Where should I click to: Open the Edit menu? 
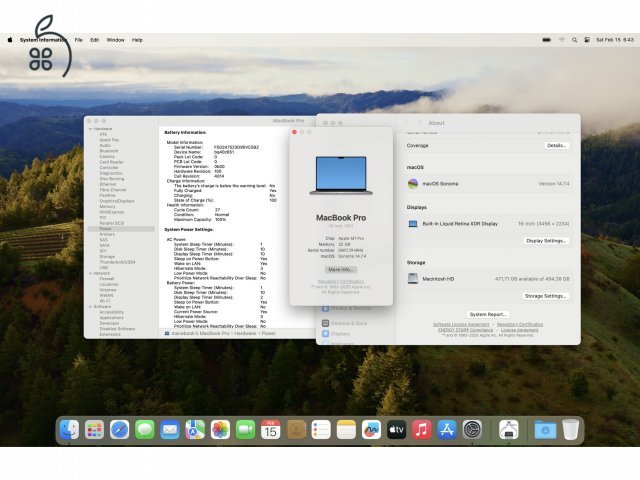(95, 40)
